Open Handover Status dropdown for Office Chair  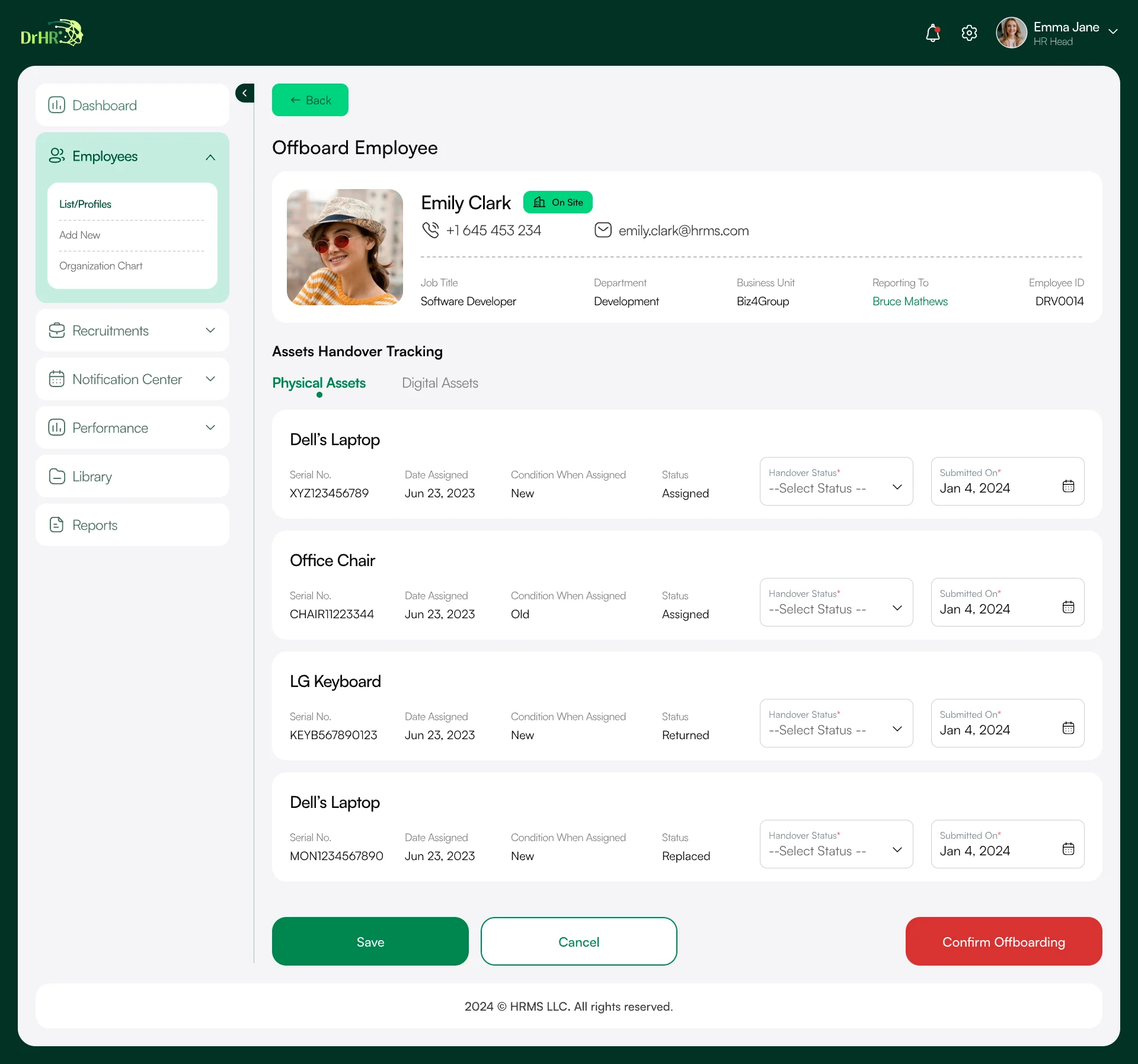click(x=836, y=602)
